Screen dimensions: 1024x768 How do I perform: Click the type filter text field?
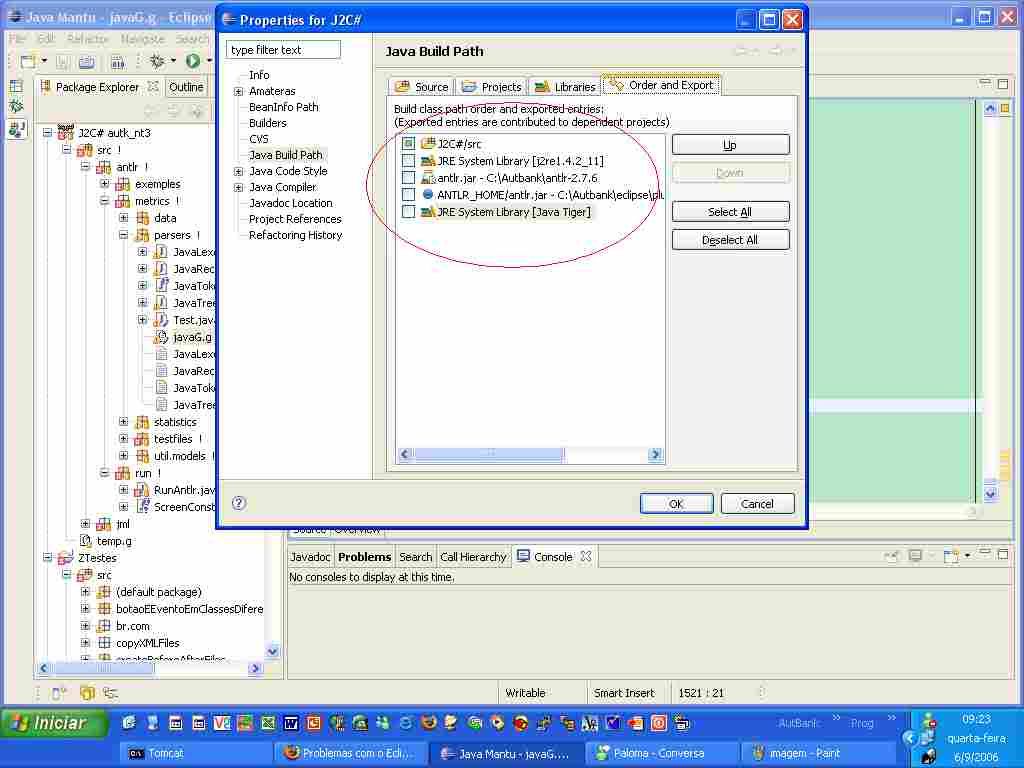pyautogui.click(x=283, y=50)
